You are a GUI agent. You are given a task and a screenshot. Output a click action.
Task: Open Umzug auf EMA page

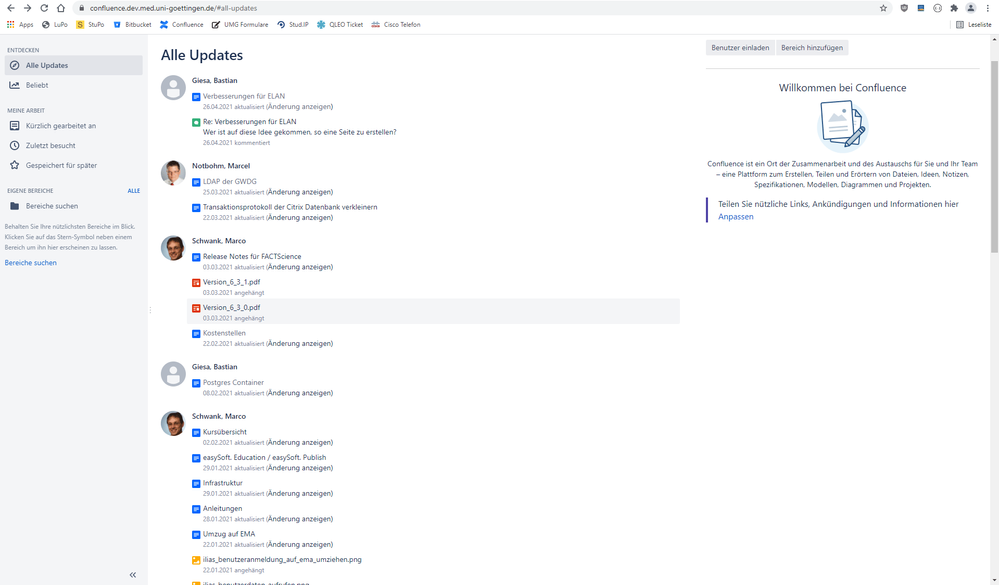(x=229, y=534)
